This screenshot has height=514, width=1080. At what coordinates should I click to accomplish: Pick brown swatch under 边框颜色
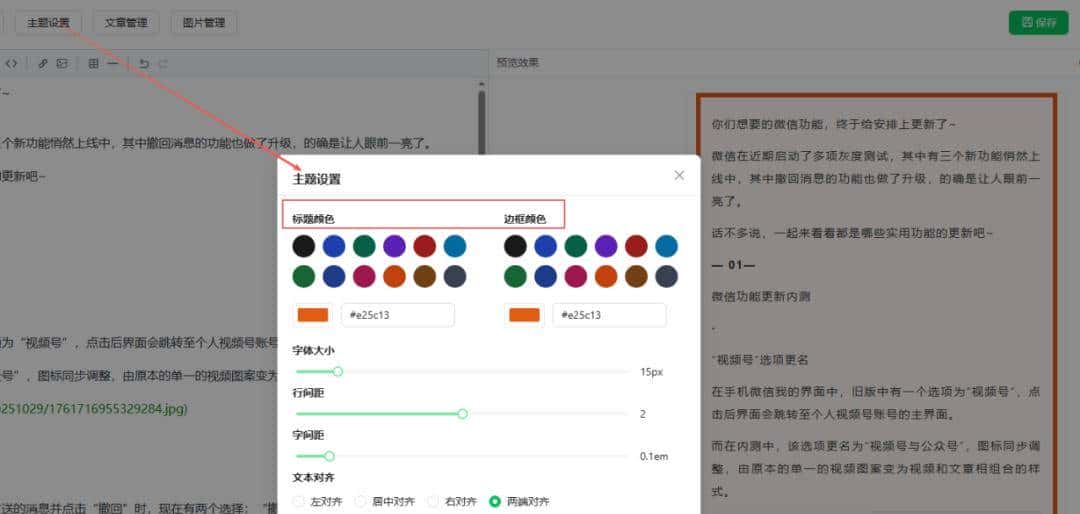(636, 276)
